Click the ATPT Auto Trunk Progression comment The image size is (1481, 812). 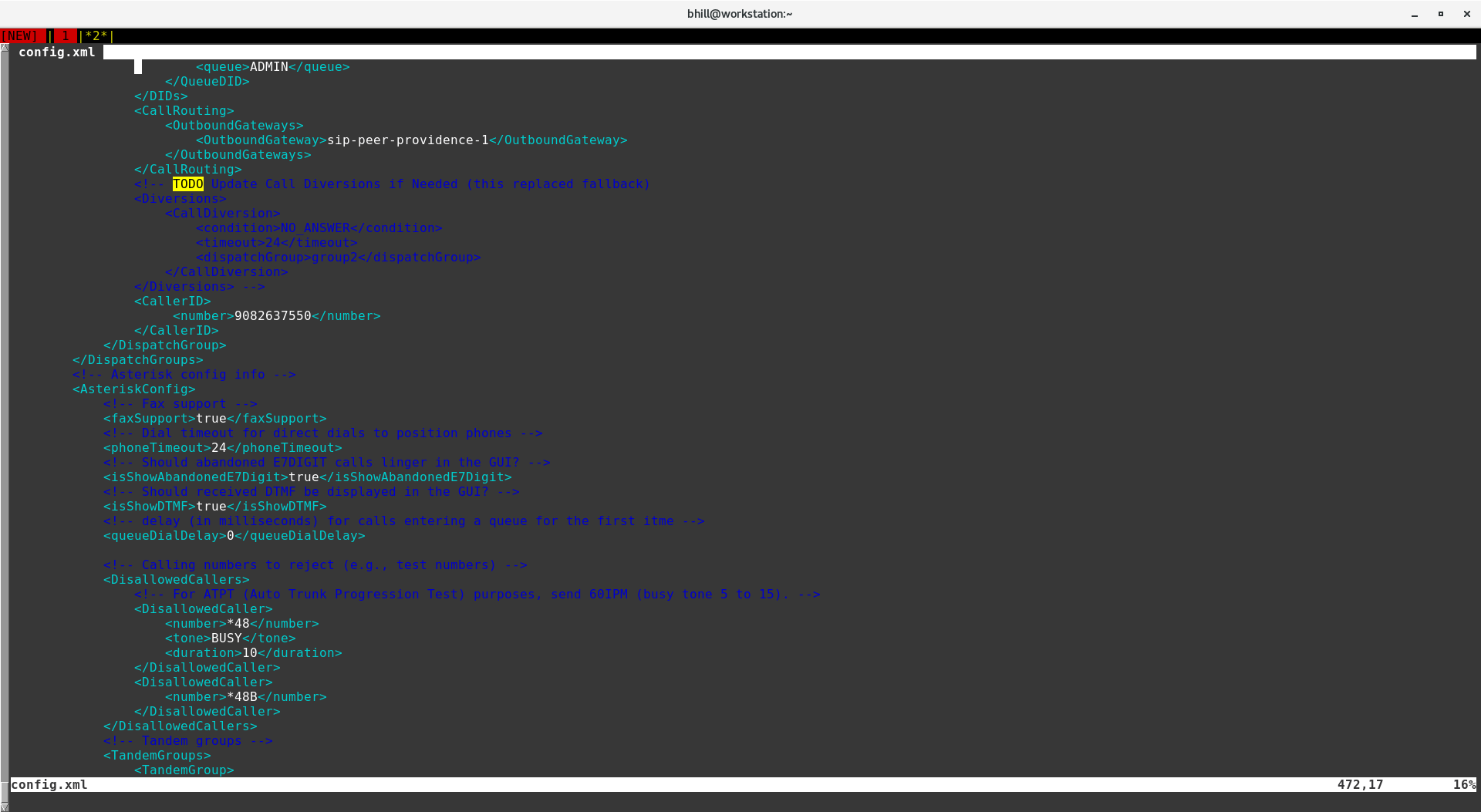(477, 594)
